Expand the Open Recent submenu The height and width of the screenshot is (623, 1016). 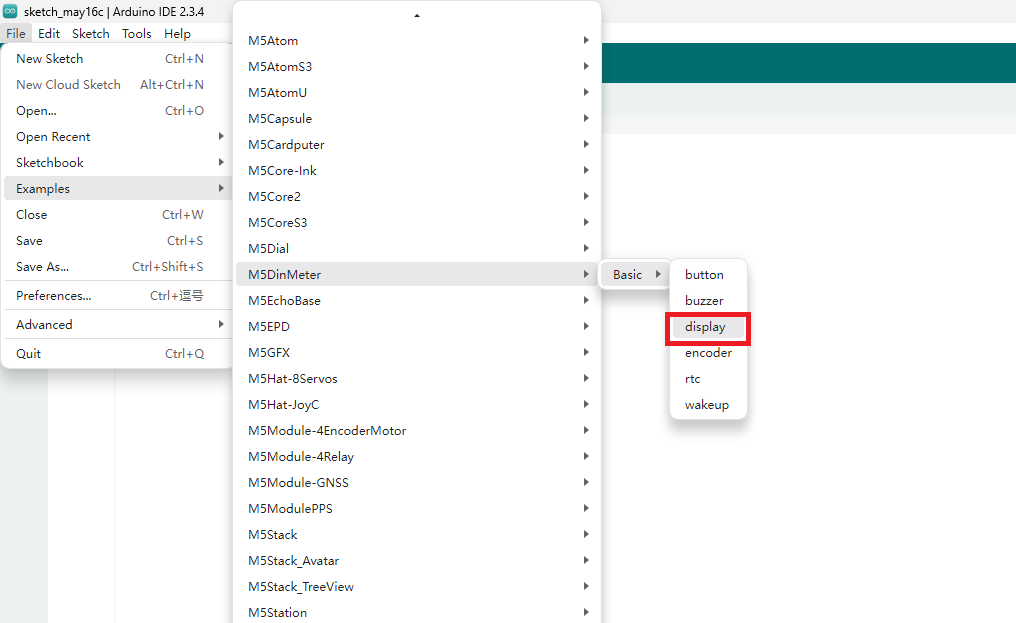[x=117, y=136]
